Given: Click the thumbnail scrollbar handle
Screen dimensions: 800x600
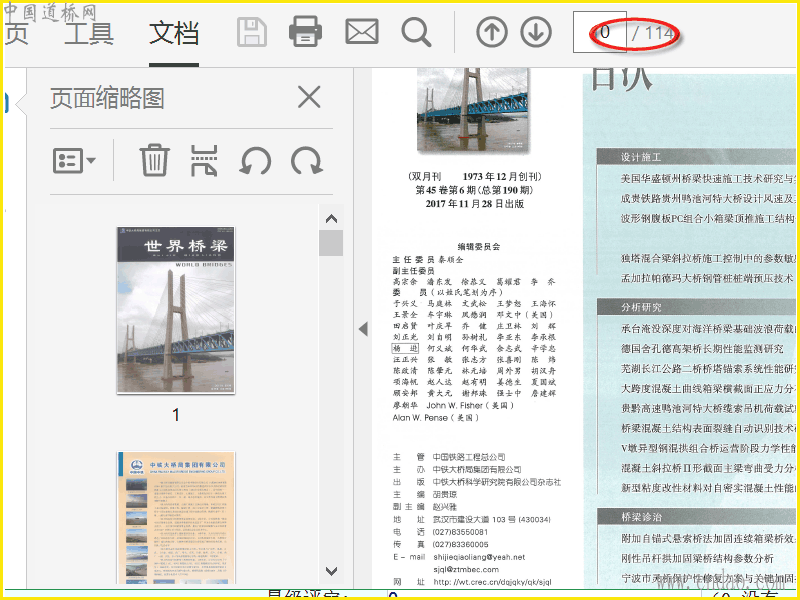Looking at the screenshot, I should click(x=331, y=243).
